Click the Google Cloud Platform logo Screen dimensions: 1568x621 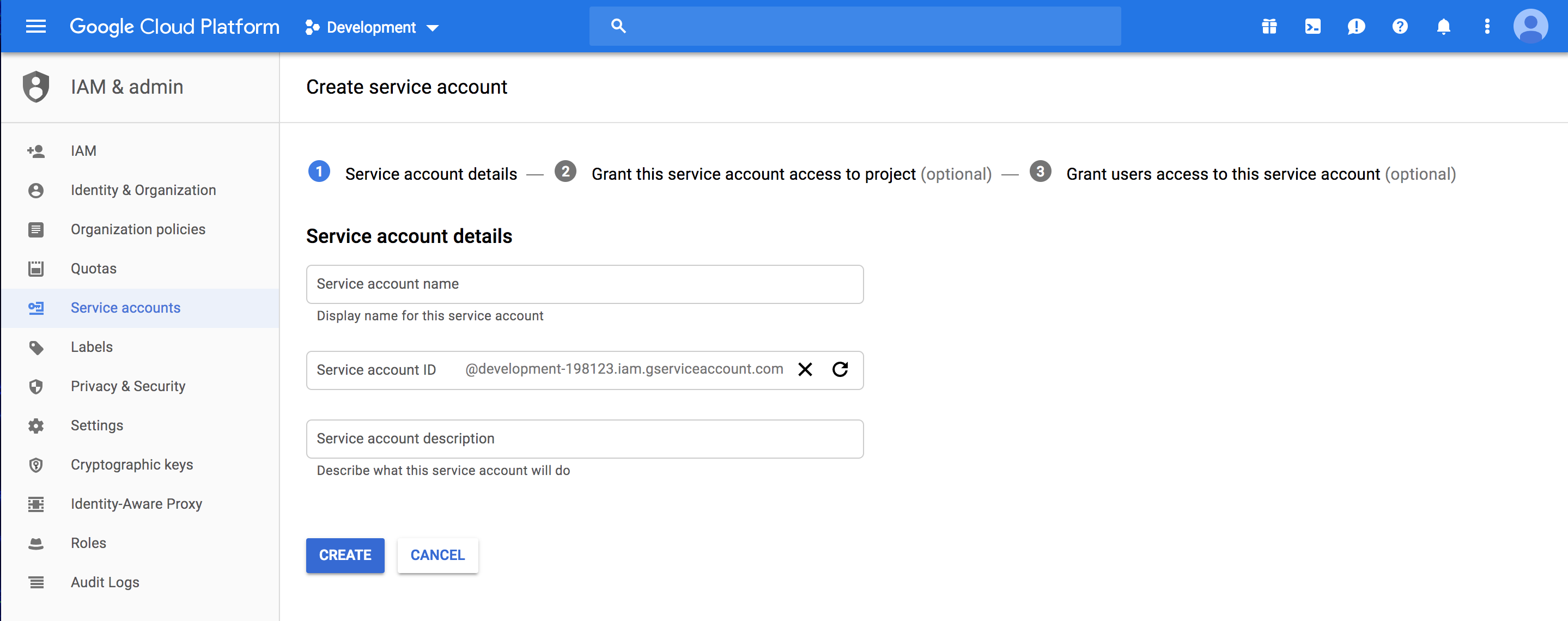click(175, 27)
